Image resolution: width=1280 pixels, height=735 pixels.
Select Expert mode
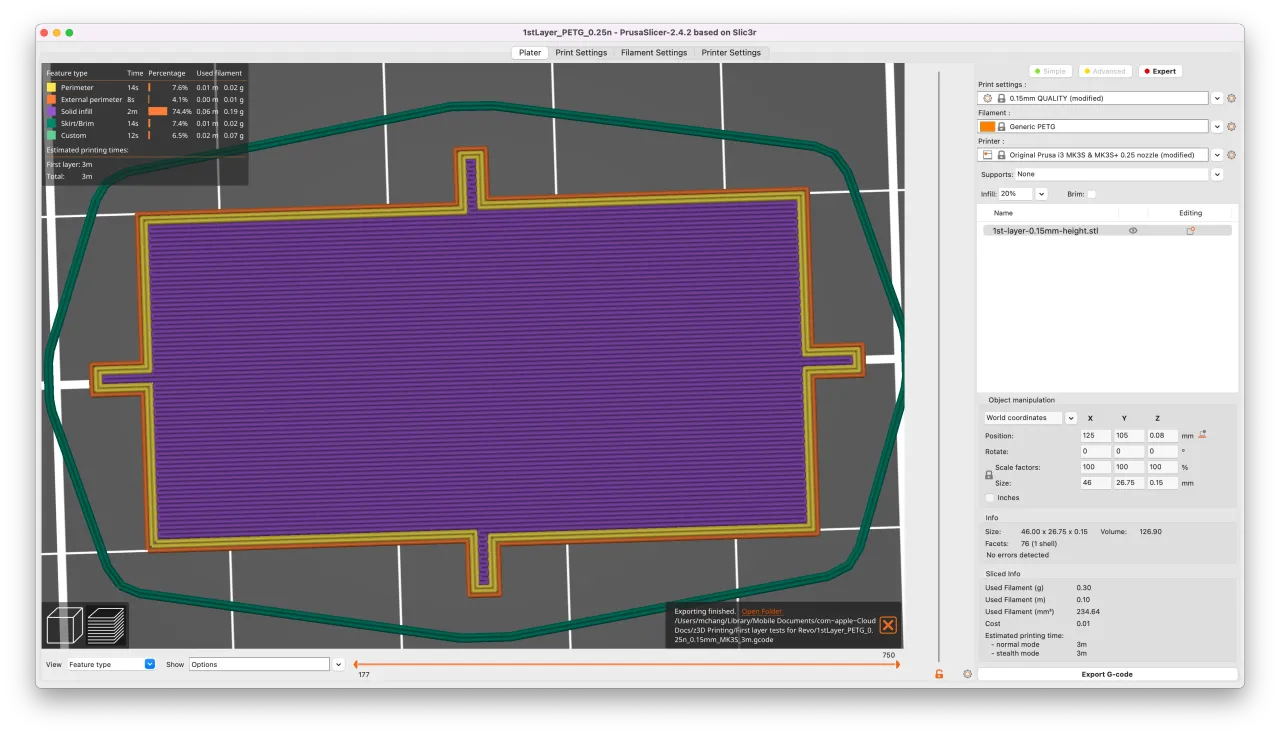click(x=1160, y=71)
